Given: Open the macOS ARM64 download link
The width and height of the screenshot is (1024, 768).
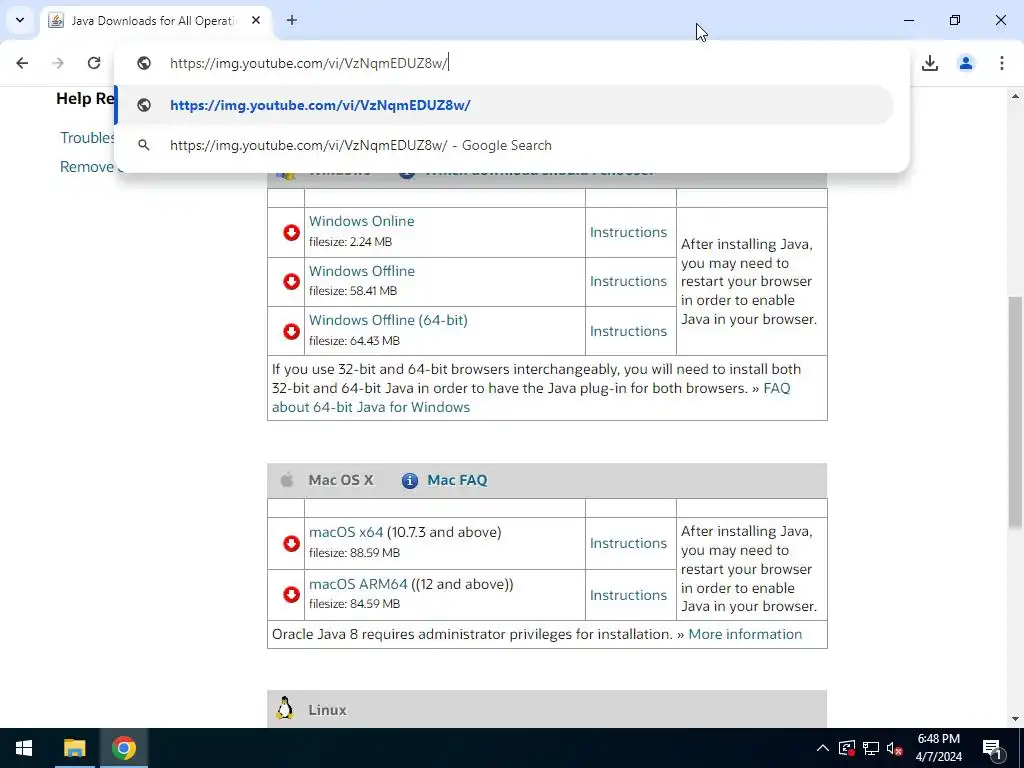Looking at the screenshot, I should pos(358,584).
